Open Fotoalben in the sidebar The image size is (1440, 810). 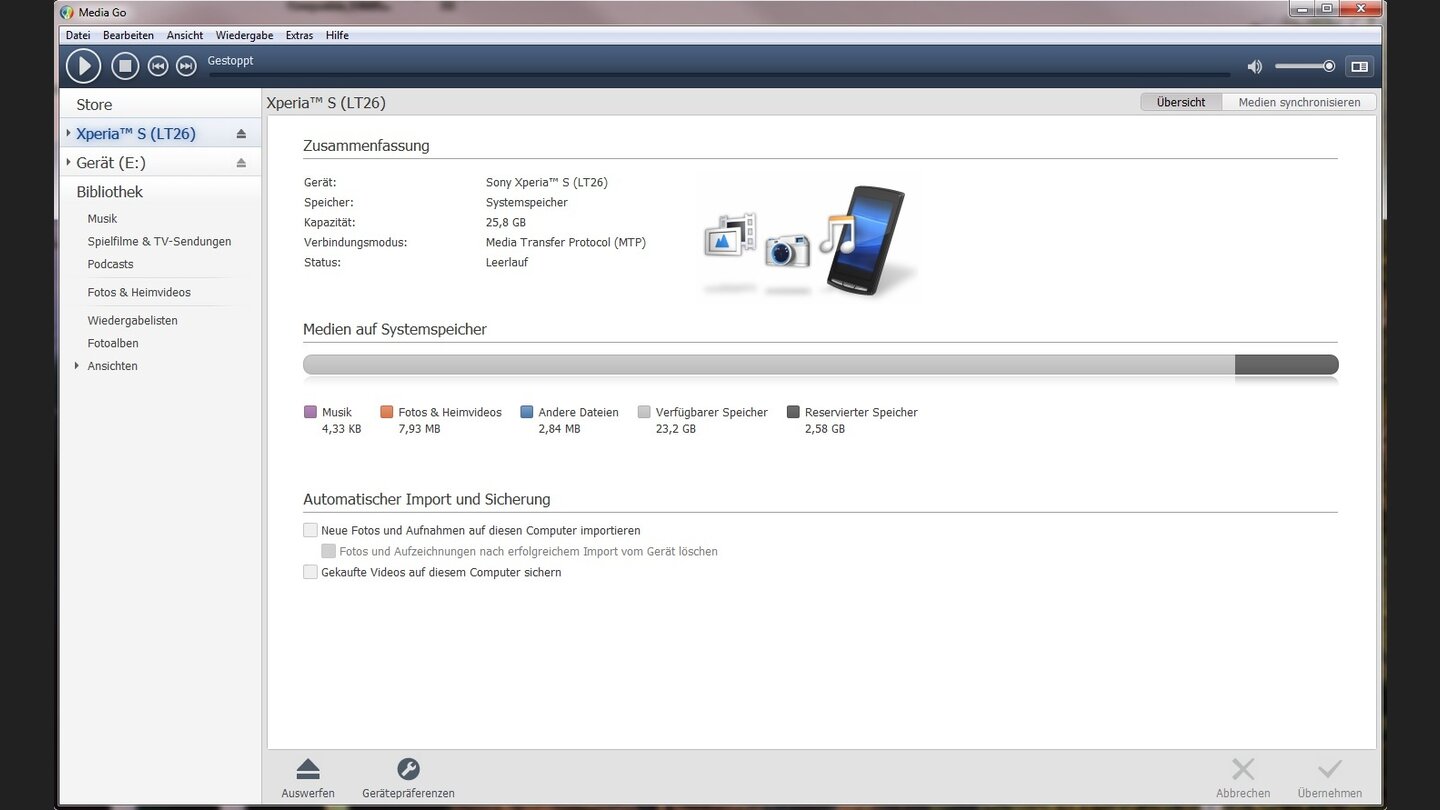point(113,343)
